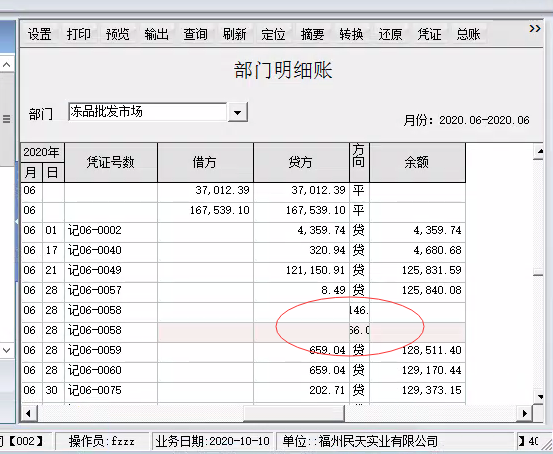This screenshot has width=553, height=454.
Task: Click 还原 in the toolbar
Action: point(390,34)
